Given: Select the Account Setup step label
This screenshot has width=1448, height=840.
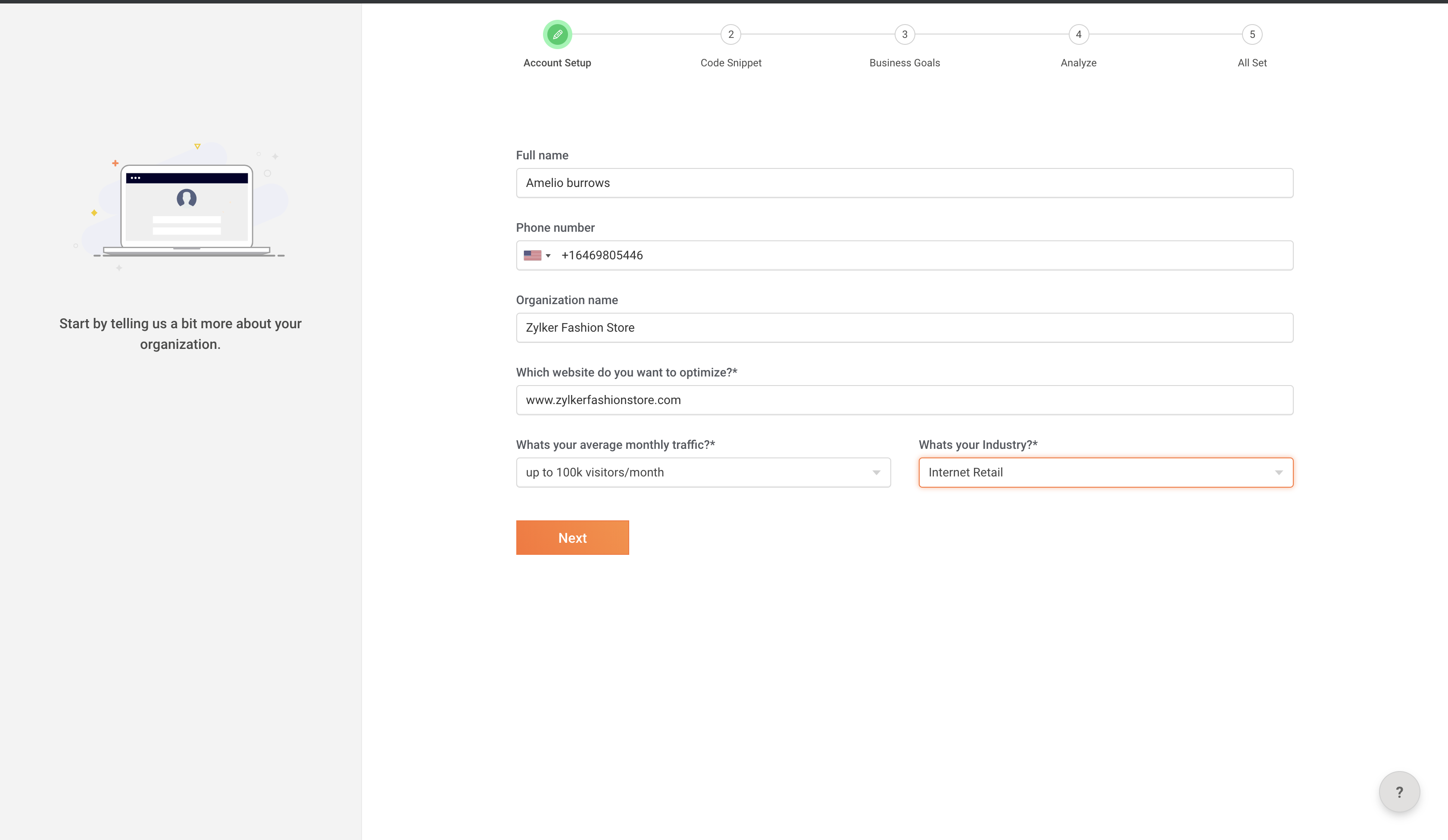Looking at the screenshot, I should point(557,62).
